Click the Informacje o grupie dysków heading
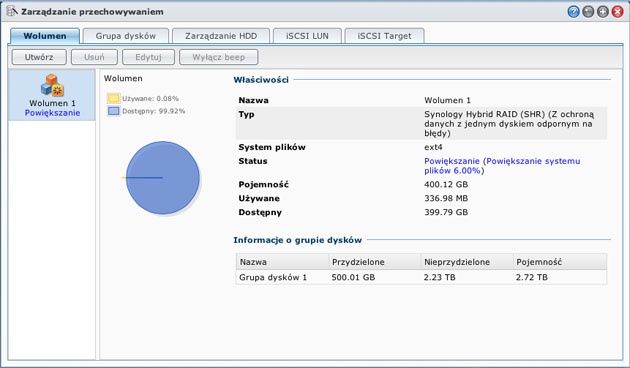The height and width of the screenshot is (368, 630). tap(298, 240)
